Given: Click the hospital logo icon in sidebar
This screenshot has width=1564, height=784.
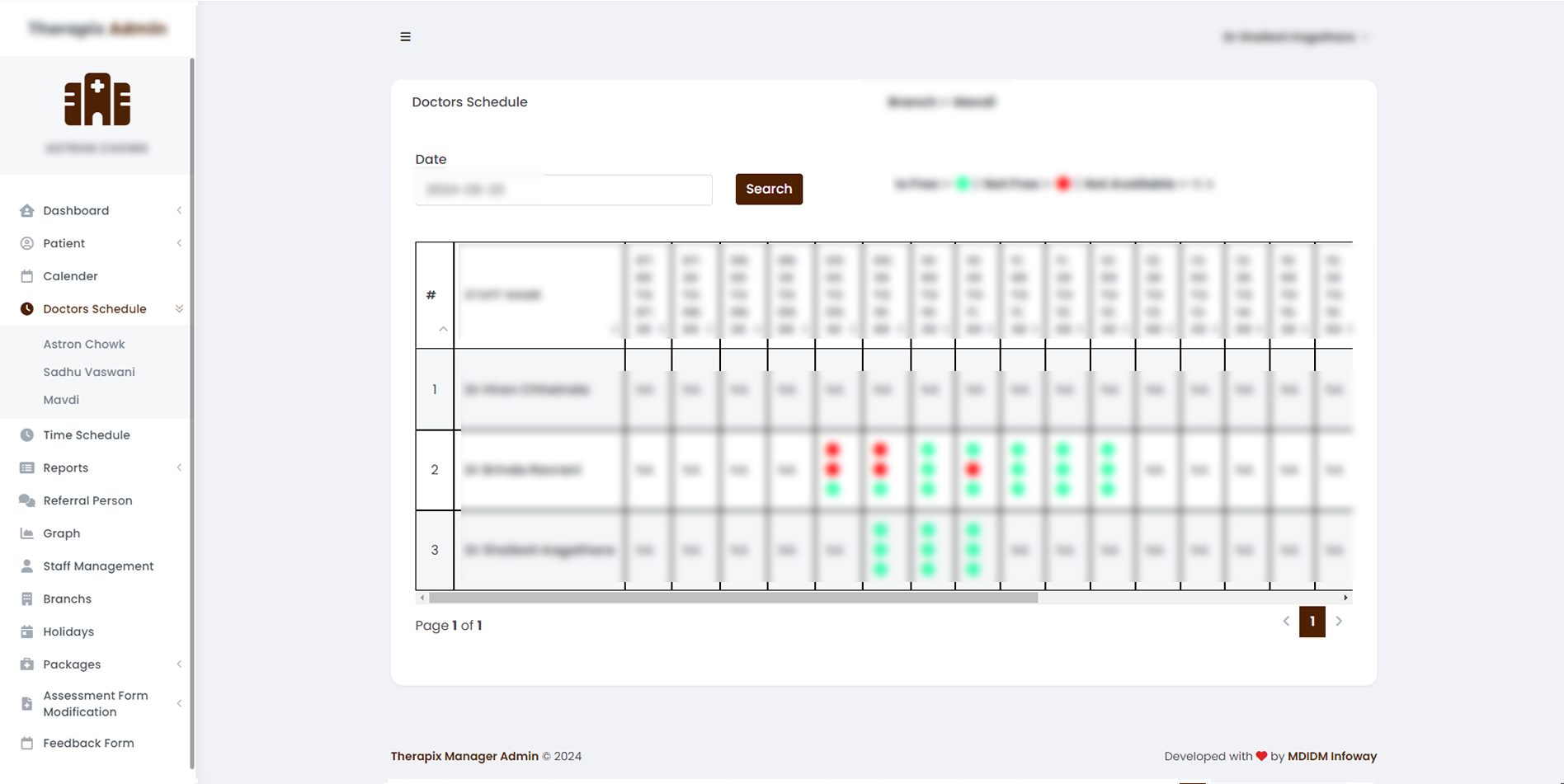Looking at the screenshot, I should [97, 100].
